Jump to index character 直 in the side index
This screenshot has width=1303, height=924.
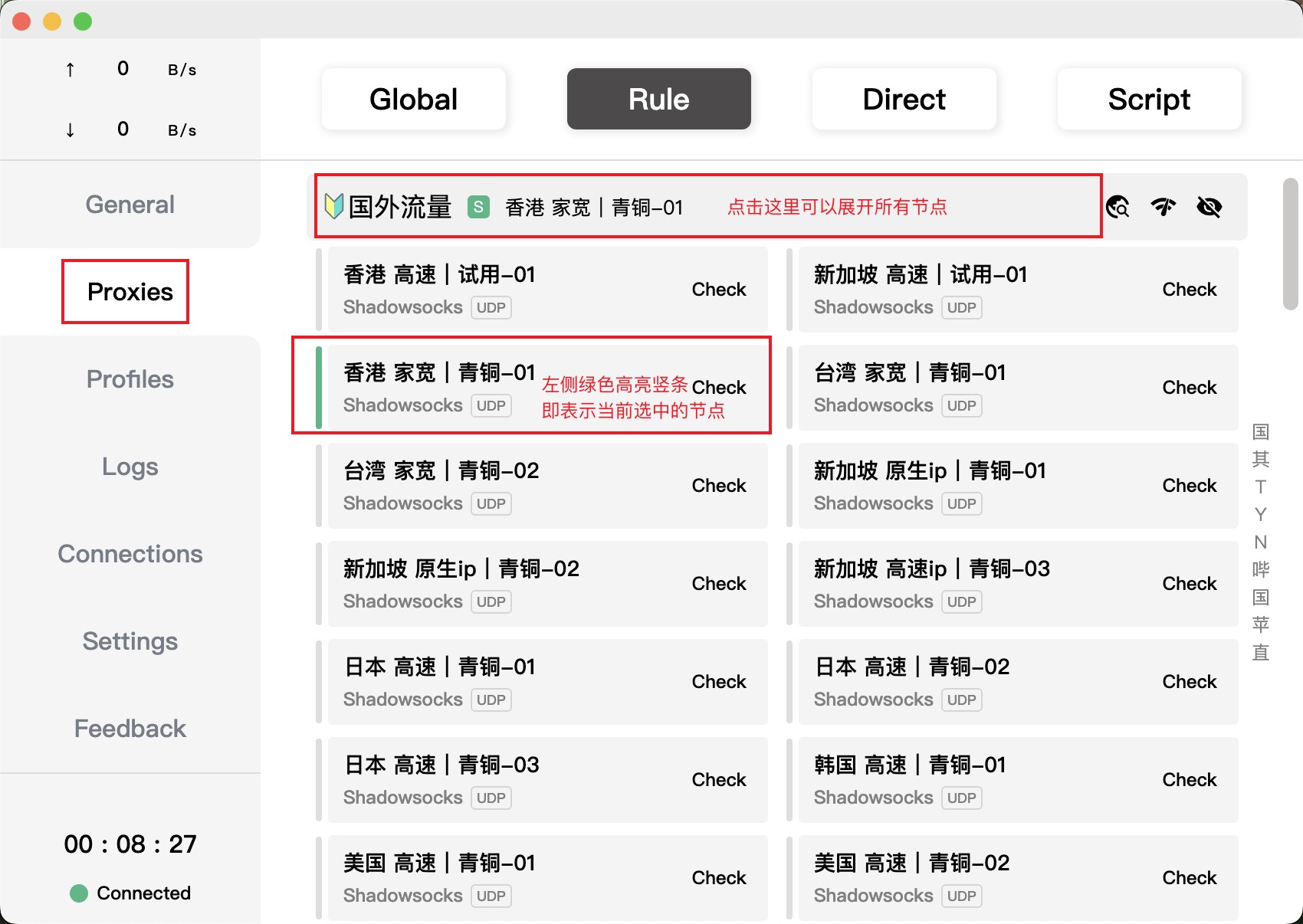point(1261,653)
